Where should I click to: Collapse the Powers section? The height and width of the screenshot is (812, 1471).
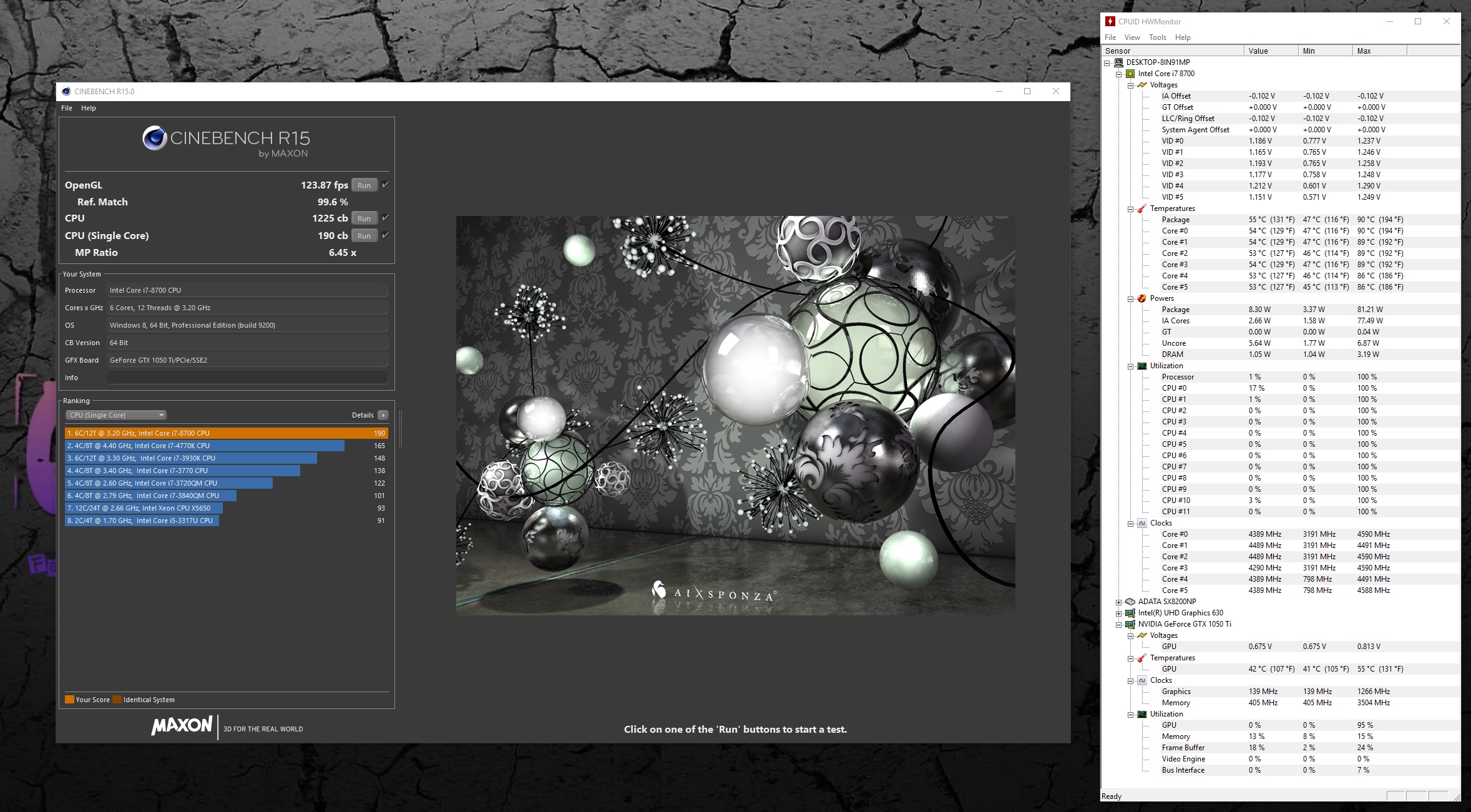point(1130,299)
